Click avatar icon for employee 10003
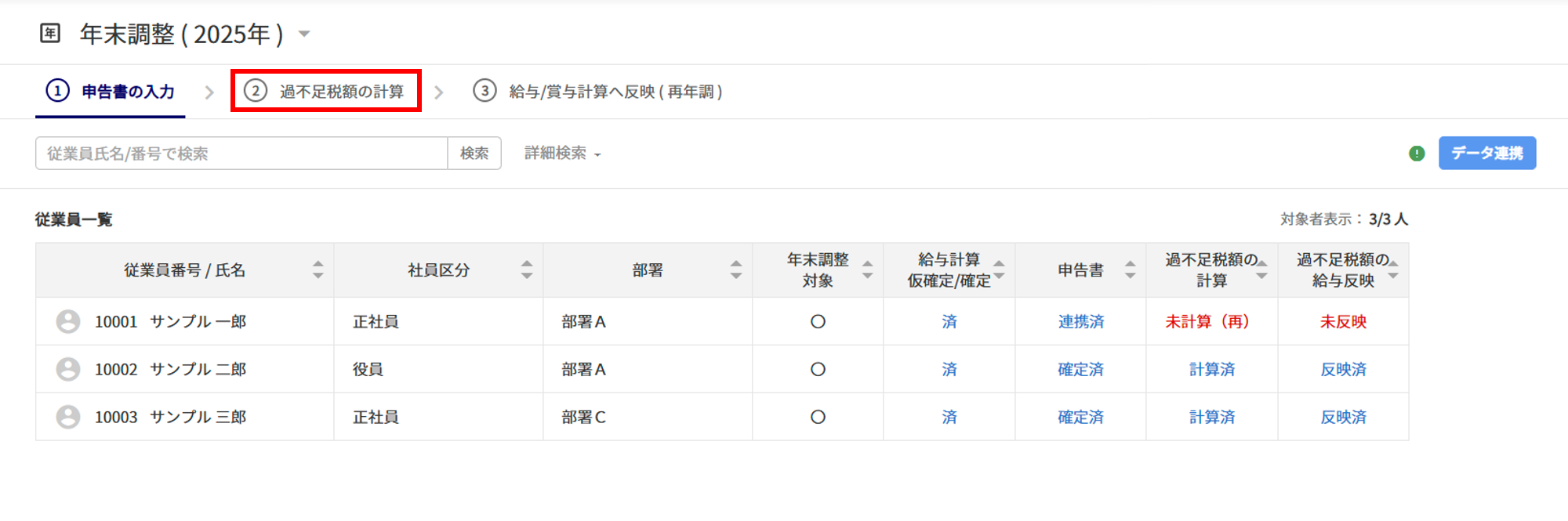The width and height of the screenshot is (1568, 521). click(68, 418)
